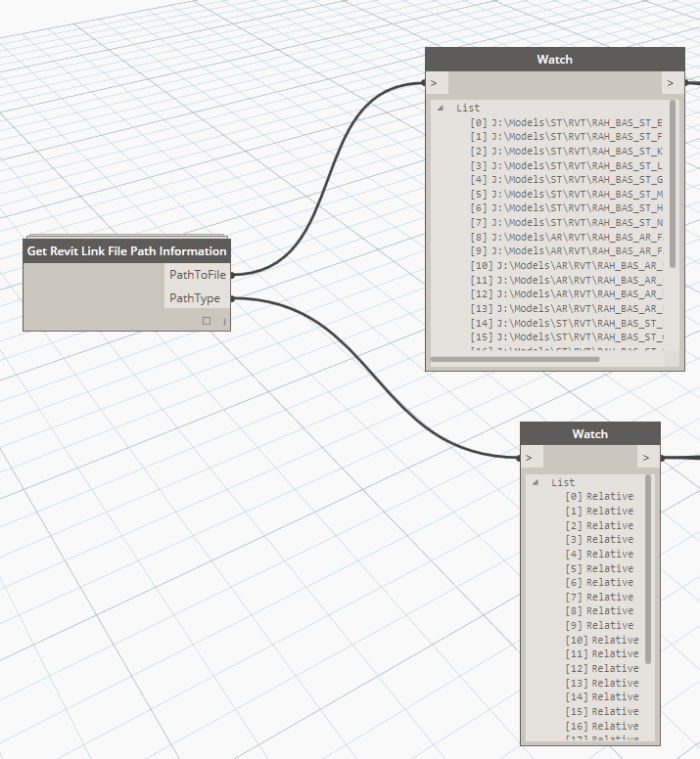Click the upper Watch node's input port arrow

[x=433, y=83]
